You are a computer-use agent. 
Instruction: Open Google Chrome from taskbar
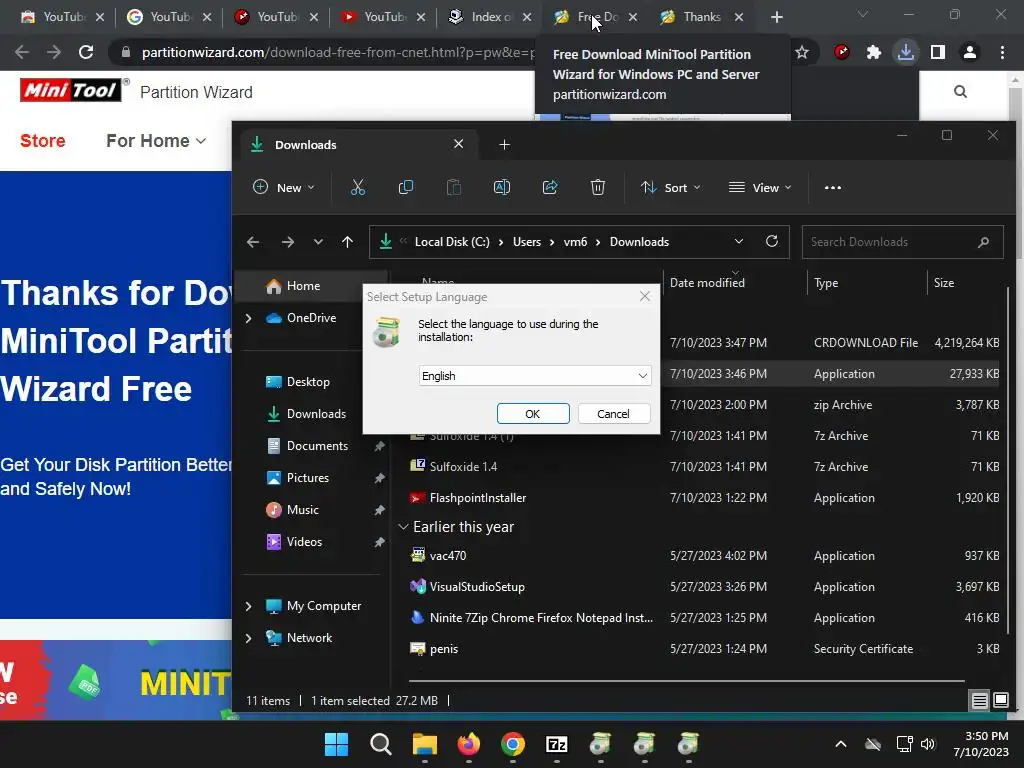tap(513, 744)
